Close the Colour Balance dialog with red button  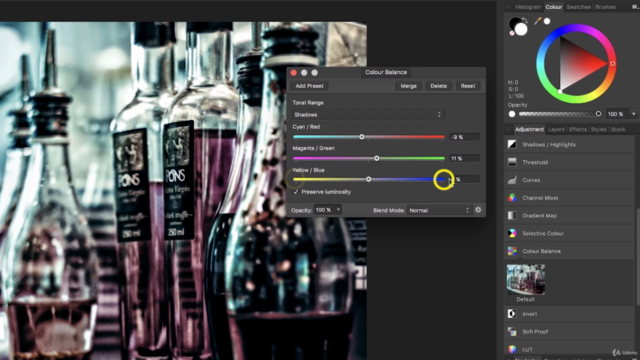click(x=293, y=73)
